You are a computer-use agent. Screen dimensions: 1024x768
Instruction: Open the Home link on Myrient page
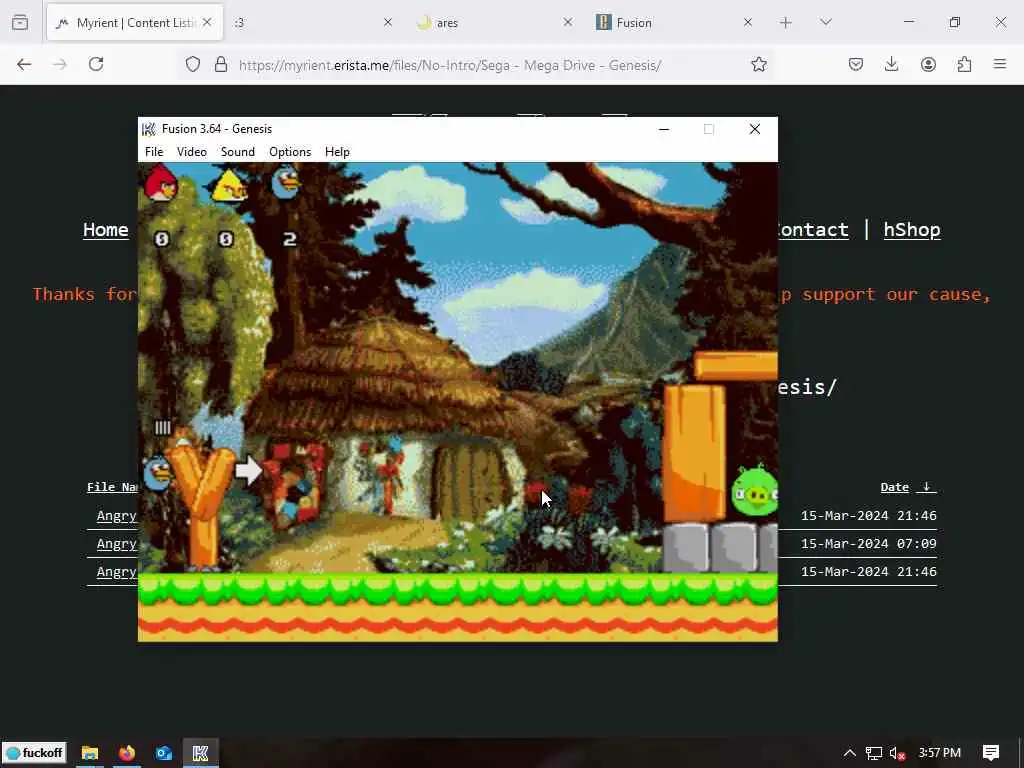coord(106,230)
